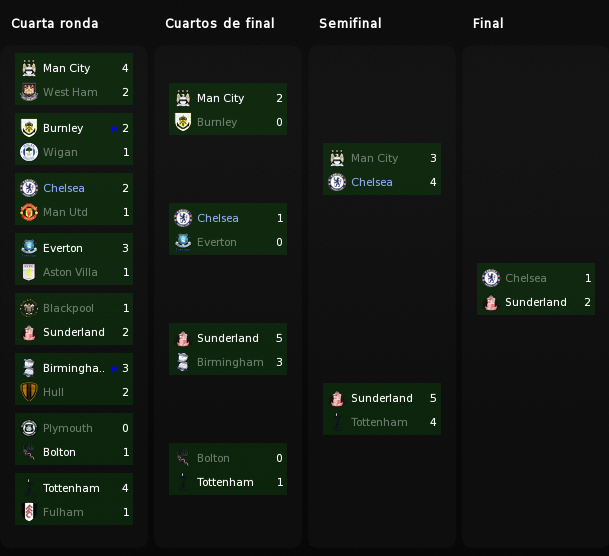Click the Wigan club badge

[x=29, y=152]
